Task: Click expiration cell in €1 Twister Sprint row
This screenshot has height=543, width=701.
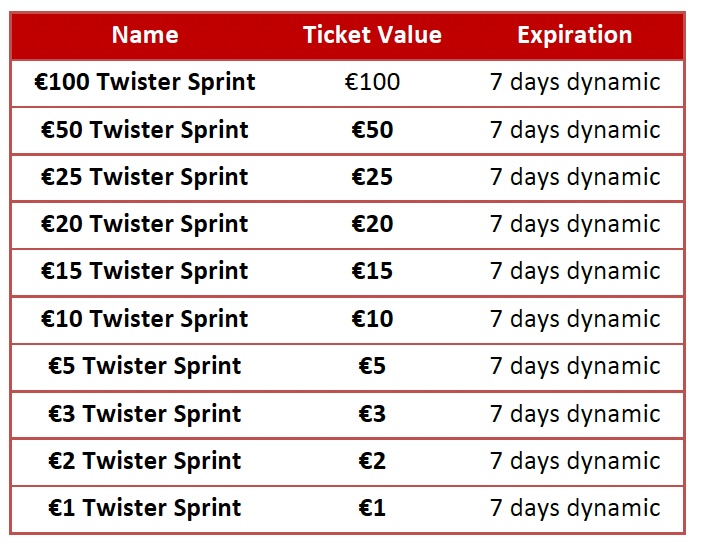Action: [574, 508]
